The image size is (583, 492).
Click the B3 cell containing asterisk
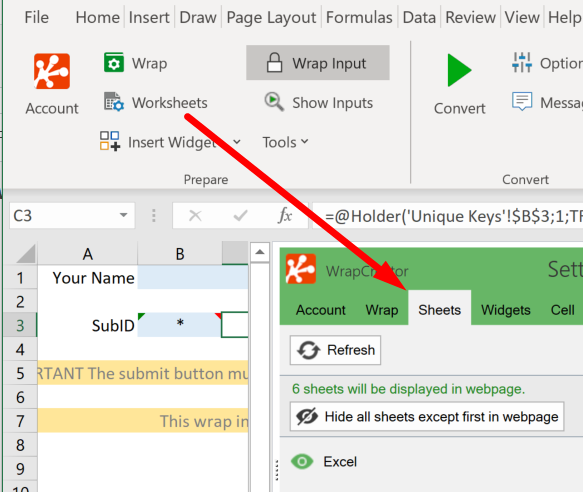[x=180, y=325]
